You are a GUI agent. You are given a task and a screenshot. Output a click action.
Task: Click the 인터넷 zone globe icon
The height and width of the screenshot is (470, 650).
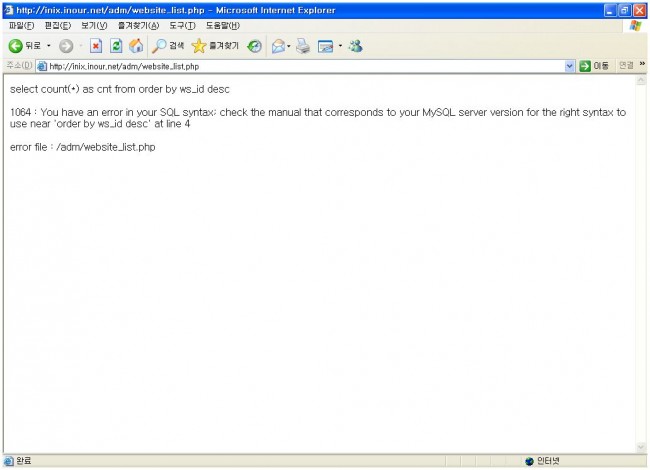point(529,461)
